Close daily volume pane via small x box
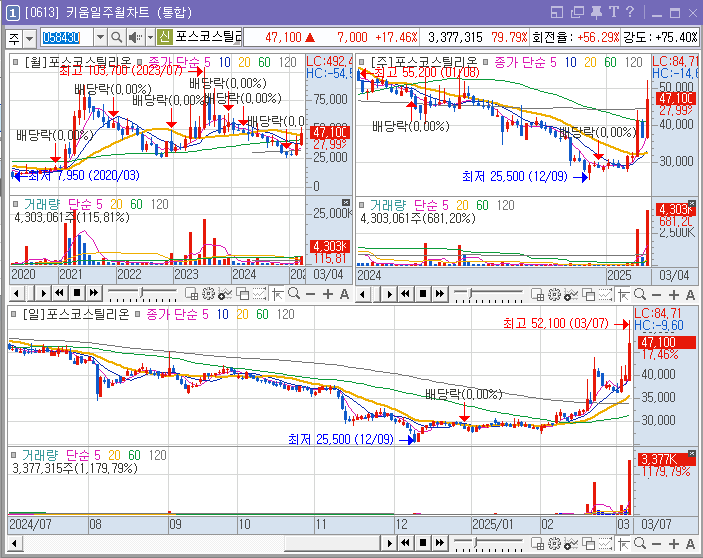 pyautogui.click(x=692, y=453)
